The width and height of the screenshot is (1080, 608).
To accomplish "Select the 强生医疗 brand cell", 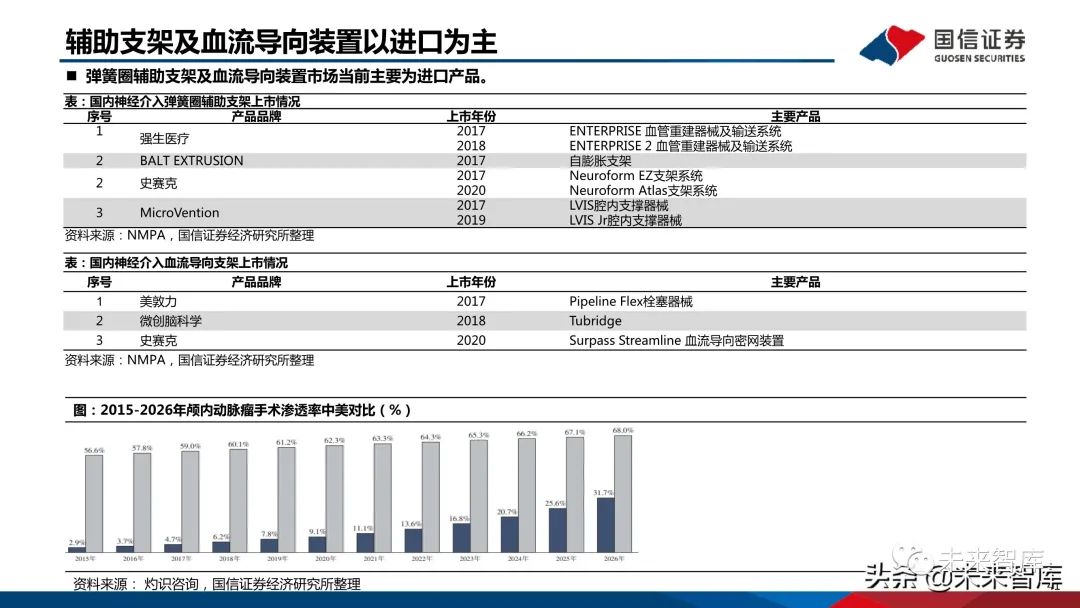I will (164, 138).
